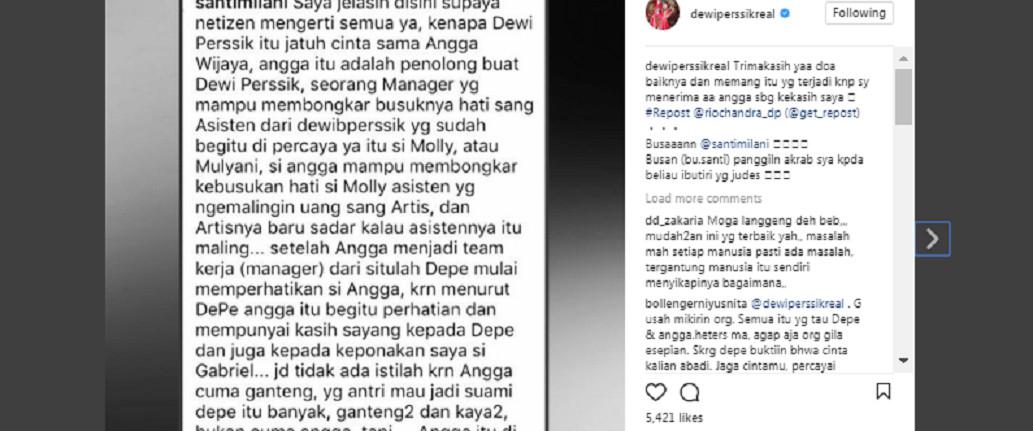Open comments via the speech bubble icon
The width and height of the screenshot is (1033, 431).
(689, 392)
